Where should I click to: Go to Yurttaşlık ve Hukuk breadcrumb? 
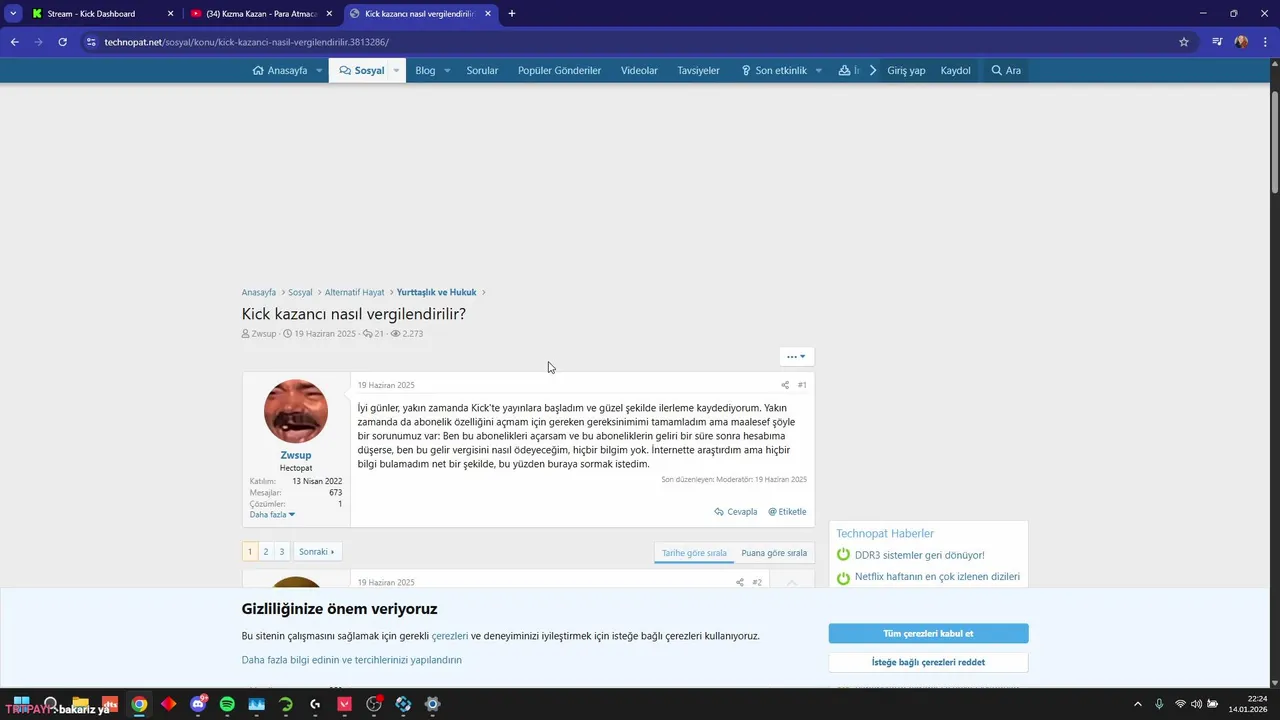click(x=436, y=292)
